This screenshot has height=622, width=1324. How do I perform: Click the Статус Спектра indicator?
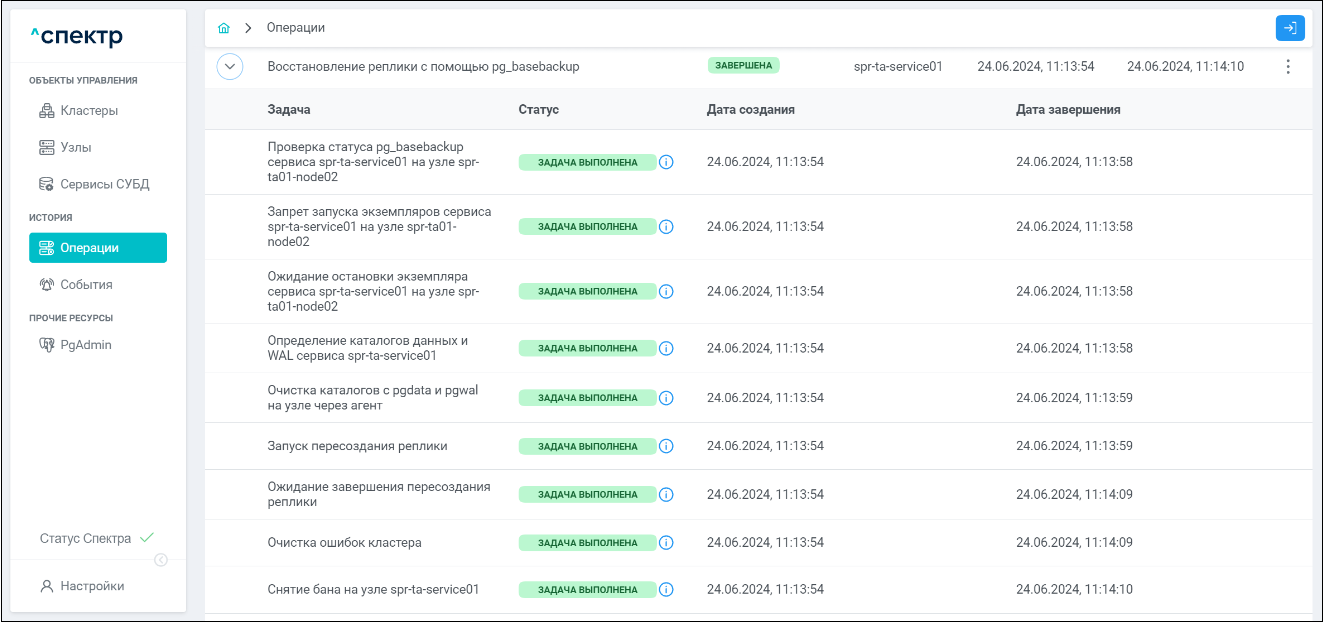pos(96,538)
